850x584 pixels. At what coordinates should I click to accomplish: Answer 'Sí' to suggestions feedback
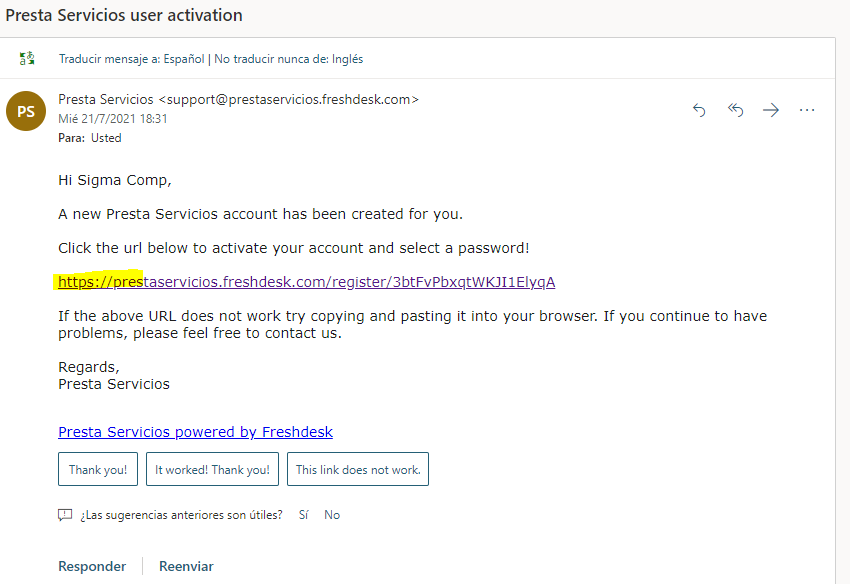tap(304, 515)
